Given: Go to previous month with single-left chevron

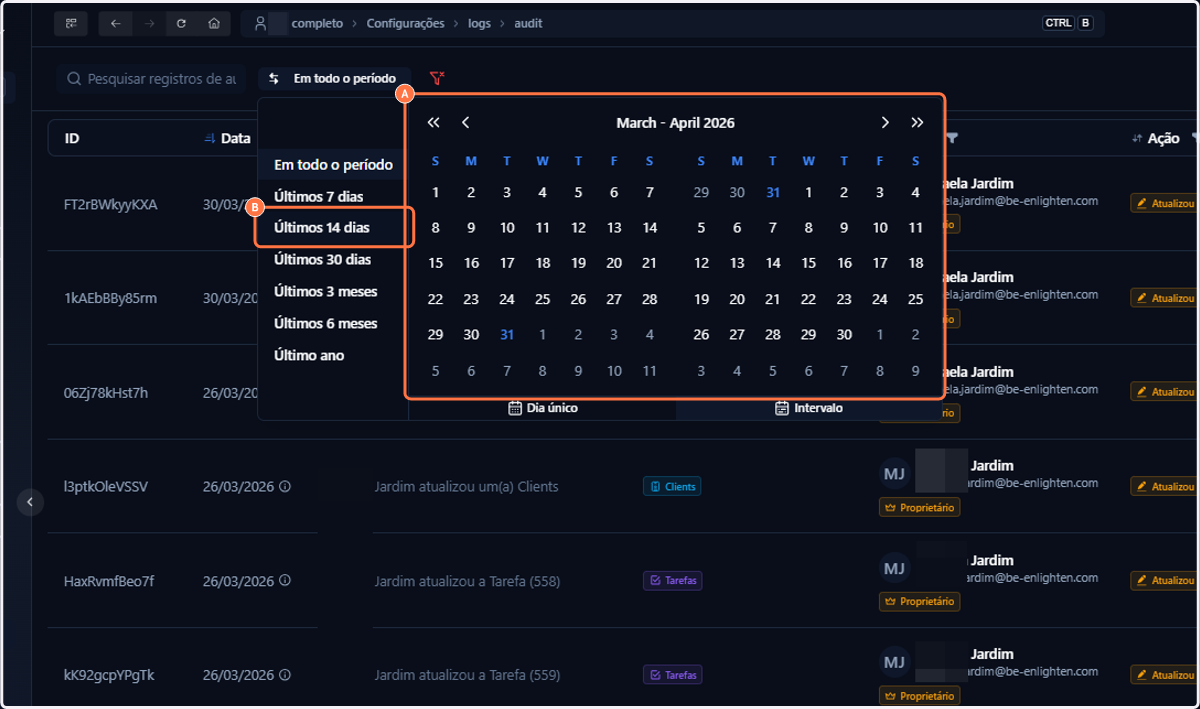Looking at the screenshot, I should tap(466, 123).
